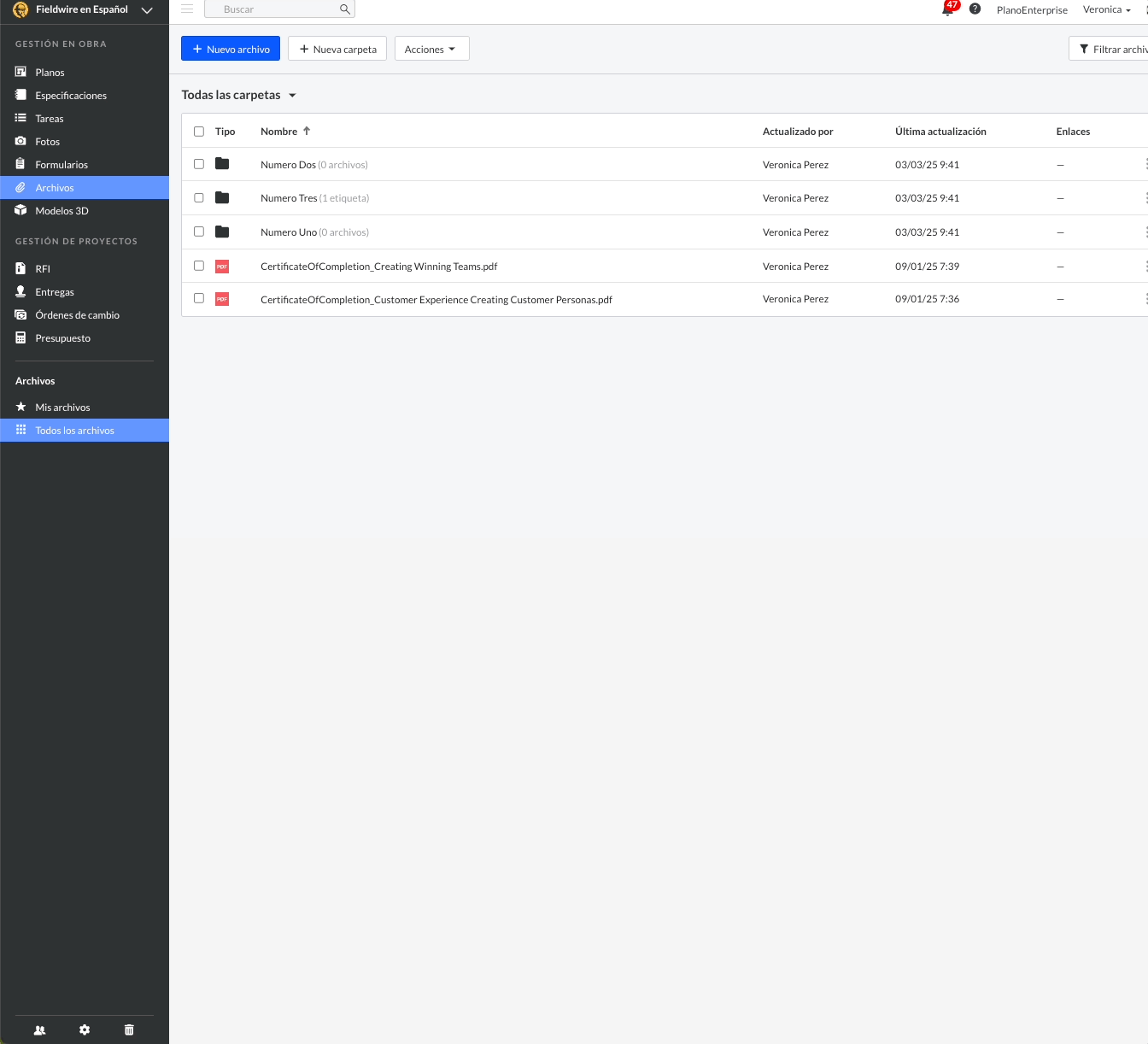The height and width of the screenshot is (1044, 1148).
Task: Click the Planos sidebar icon
Action: click(x=20, y=72)
